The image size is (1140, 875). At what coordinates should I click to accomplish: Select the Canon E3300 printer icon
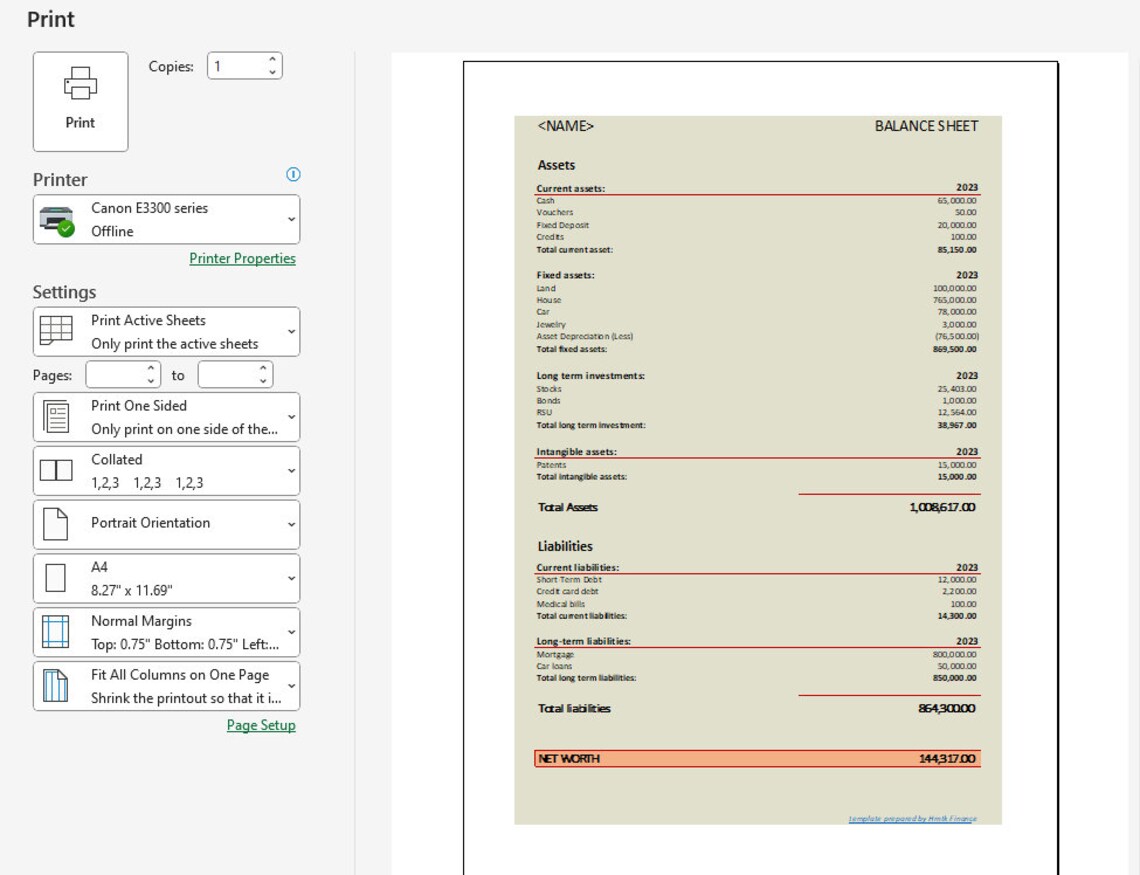(58, 217)
